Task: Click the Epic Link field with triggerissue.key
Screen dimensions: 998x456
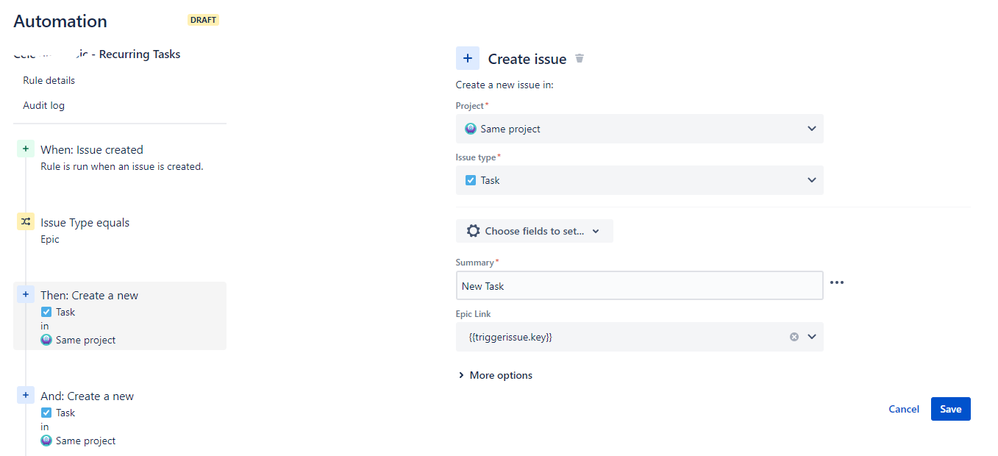Action: (639, 337)
